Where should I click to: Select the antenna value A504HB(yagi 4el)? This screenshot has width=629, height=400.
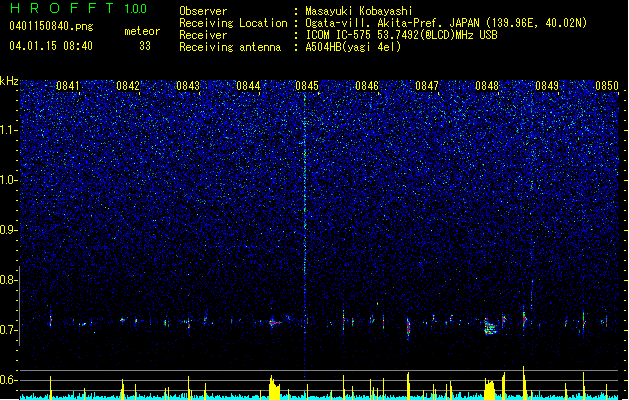coord(353,47)
